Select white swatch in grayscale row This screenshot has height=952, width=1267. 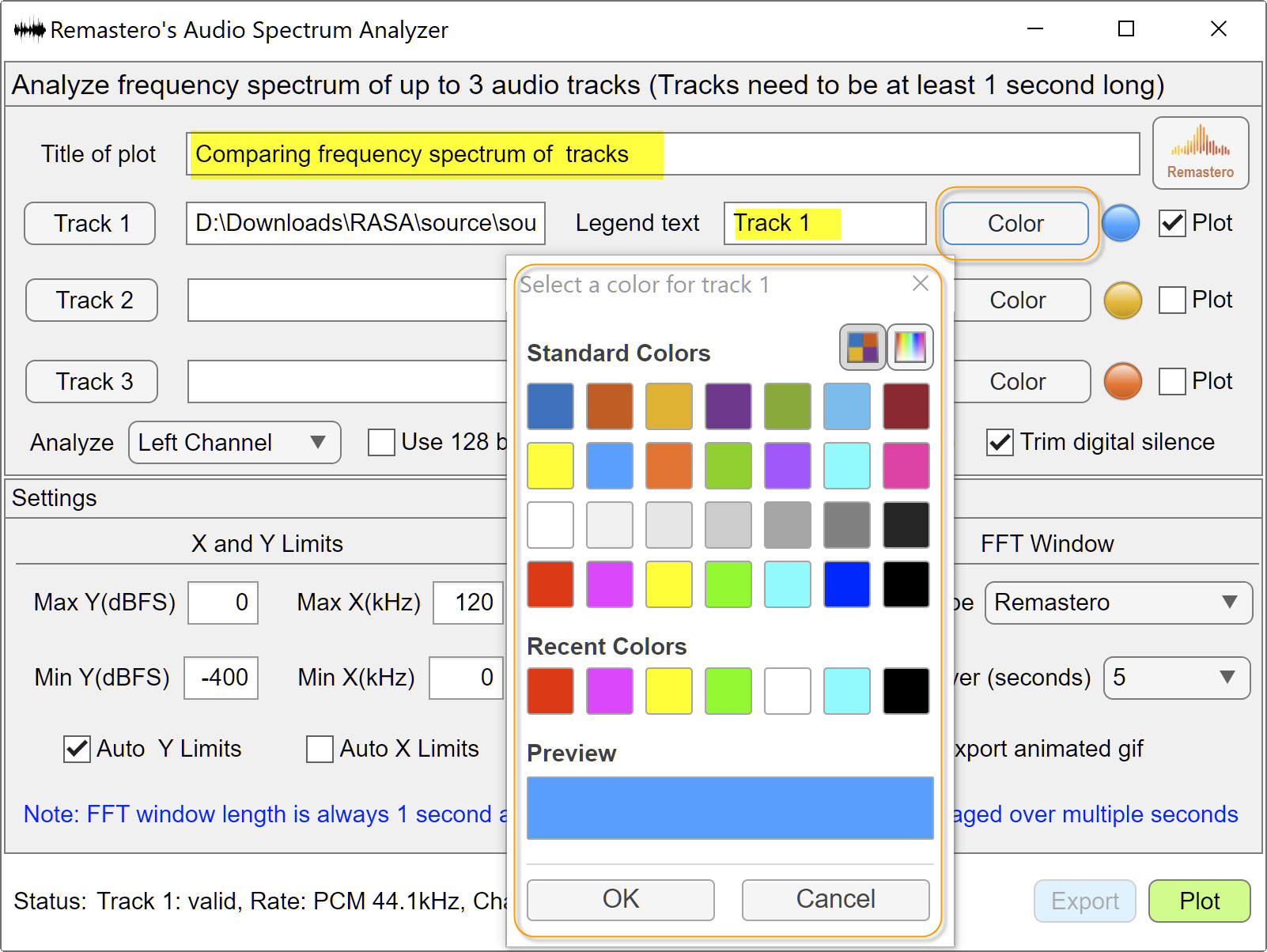(x=550, y=525)
